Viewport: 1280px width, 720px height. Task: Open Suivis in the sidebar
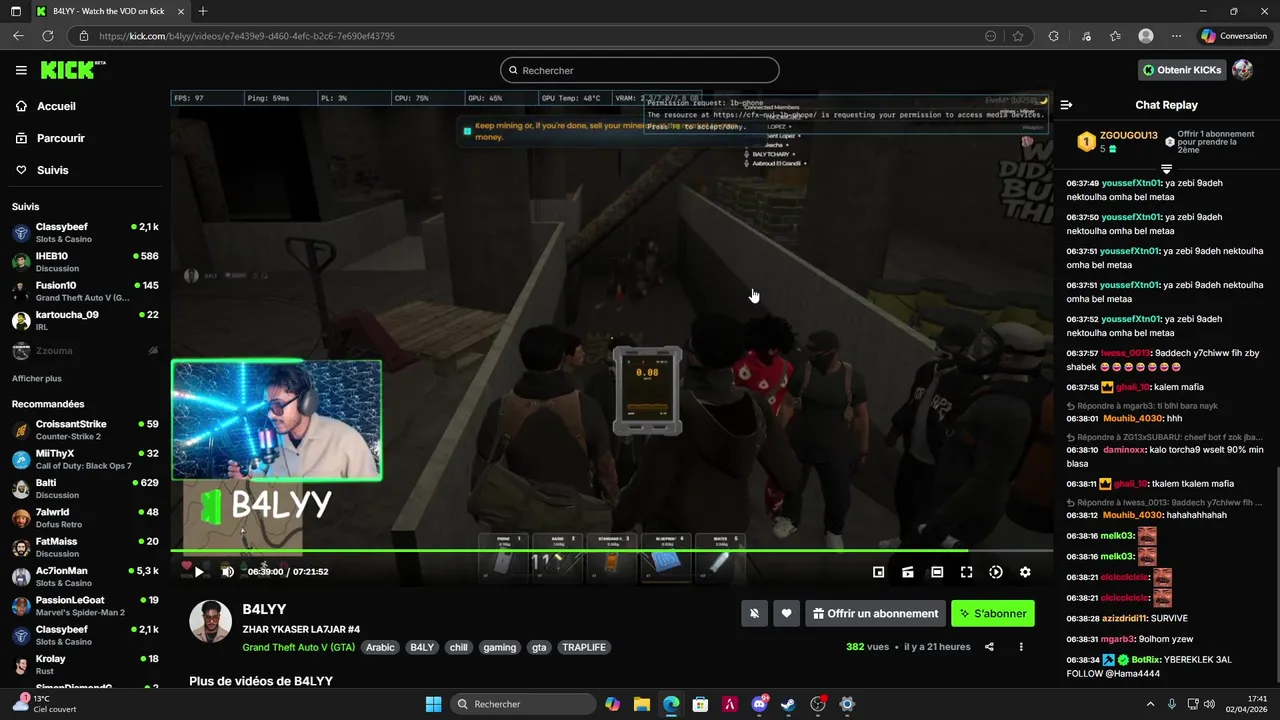(x=52, y=170)
